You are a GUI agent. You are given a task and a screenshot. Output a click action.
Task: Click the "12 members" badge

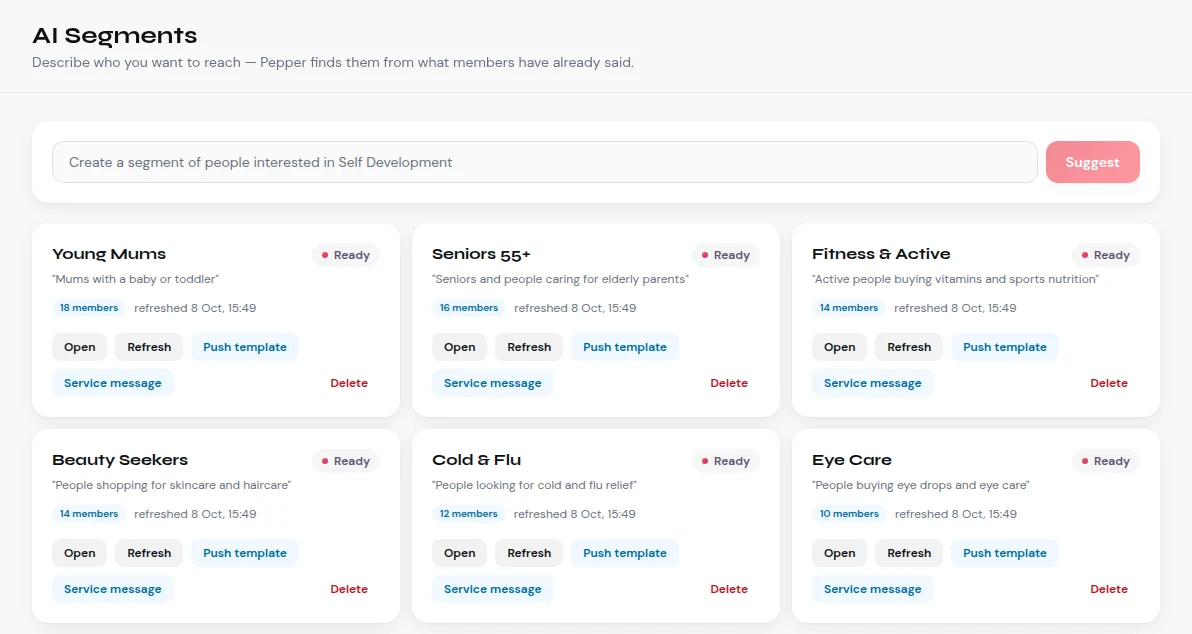469,514
